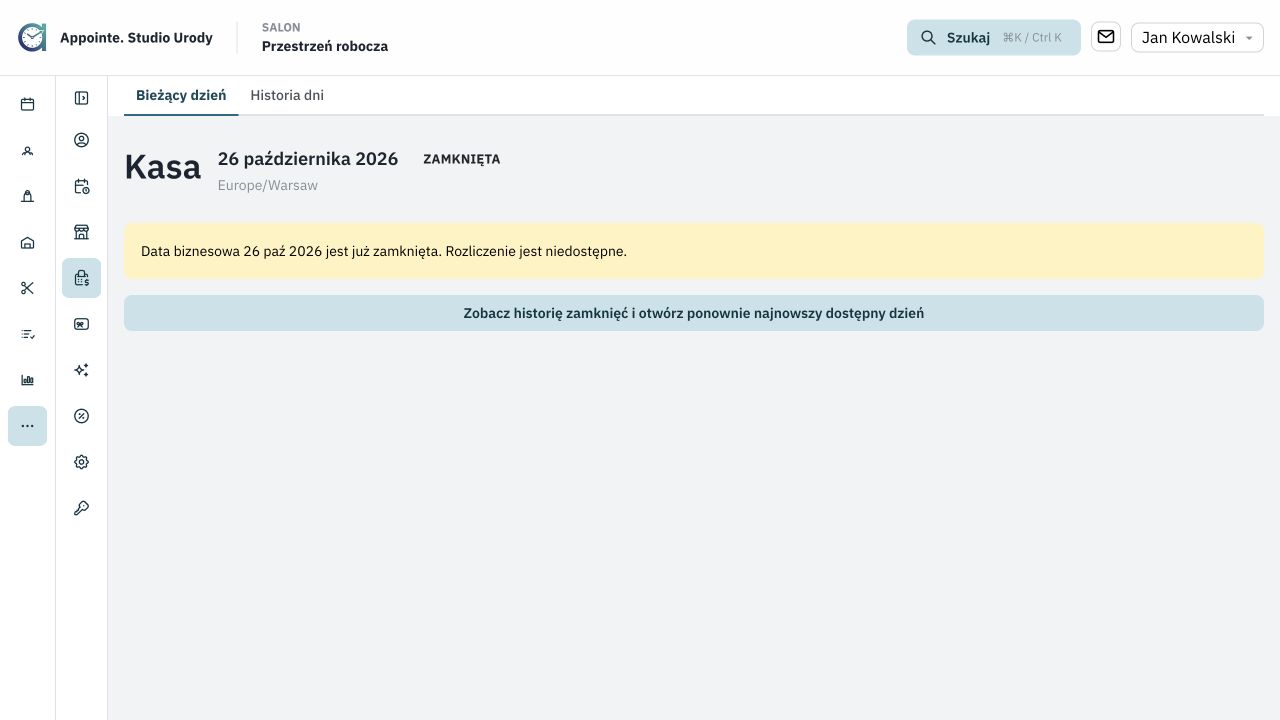Open the settings gear icon
This screenshot has width=1280, height=720.
[81, 462]
